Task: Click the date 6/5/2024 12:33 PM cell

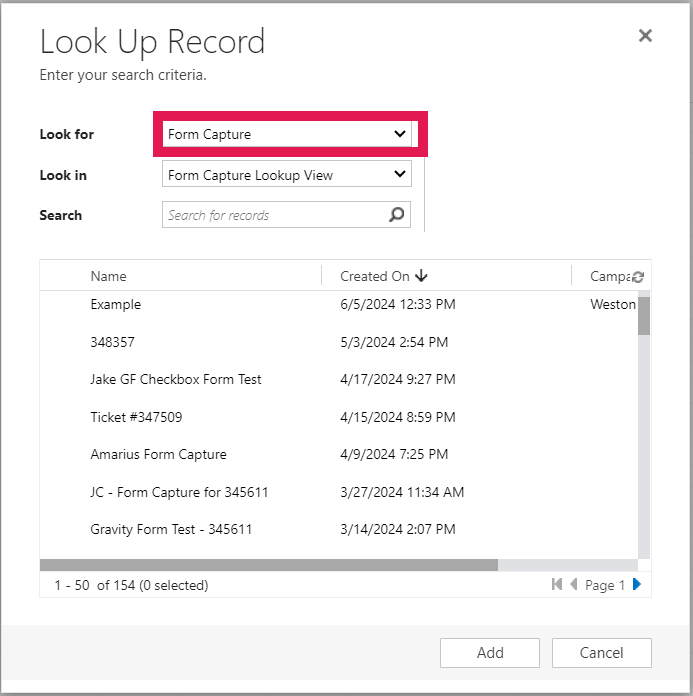Action: pyautogui.click(x=398, y=304)
